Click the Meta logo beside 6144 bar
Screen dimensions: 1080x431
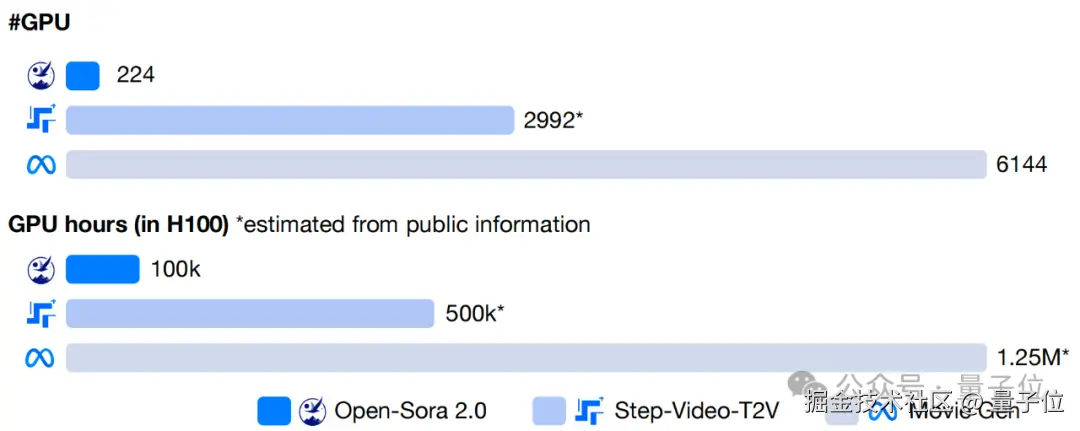(41, 165)
